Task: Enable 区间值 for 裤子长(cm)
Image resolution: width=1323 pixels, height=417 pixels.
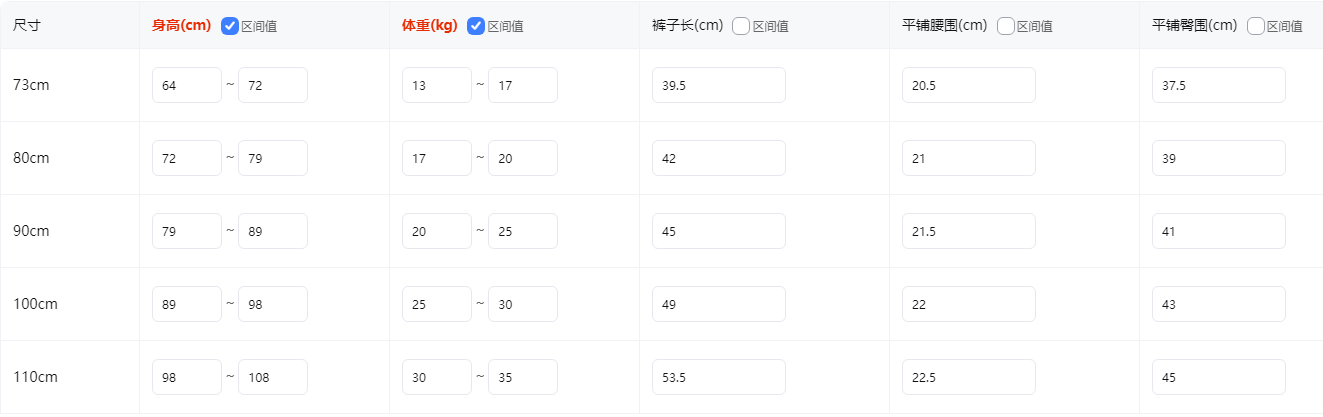Action: point(741,27)
